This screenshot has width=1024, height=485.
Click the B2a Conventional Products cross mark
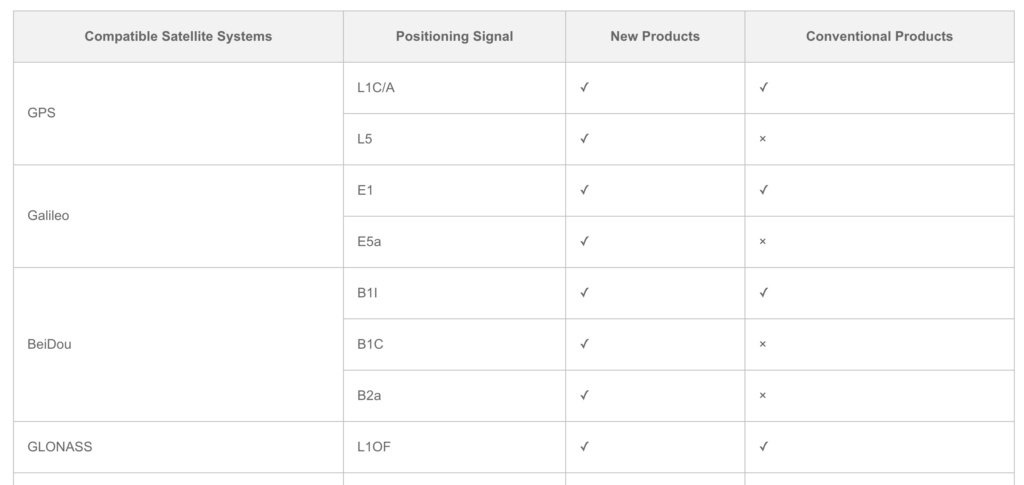(763, 396)
